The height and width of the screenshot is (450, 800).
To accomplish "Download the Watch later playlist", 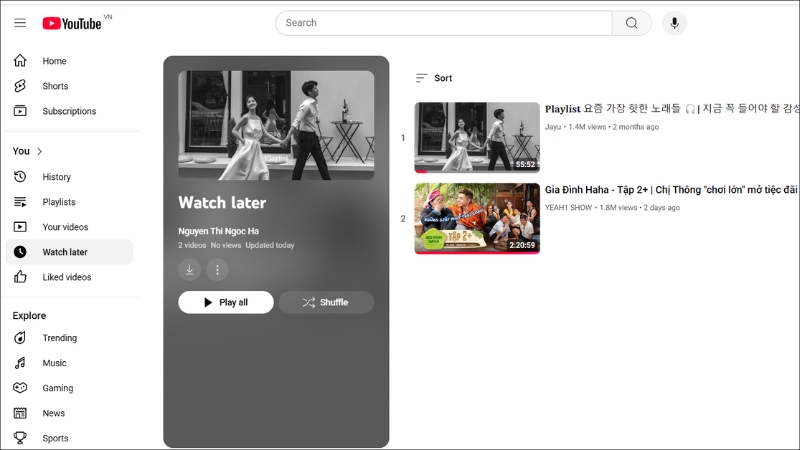I will (189, 270).
